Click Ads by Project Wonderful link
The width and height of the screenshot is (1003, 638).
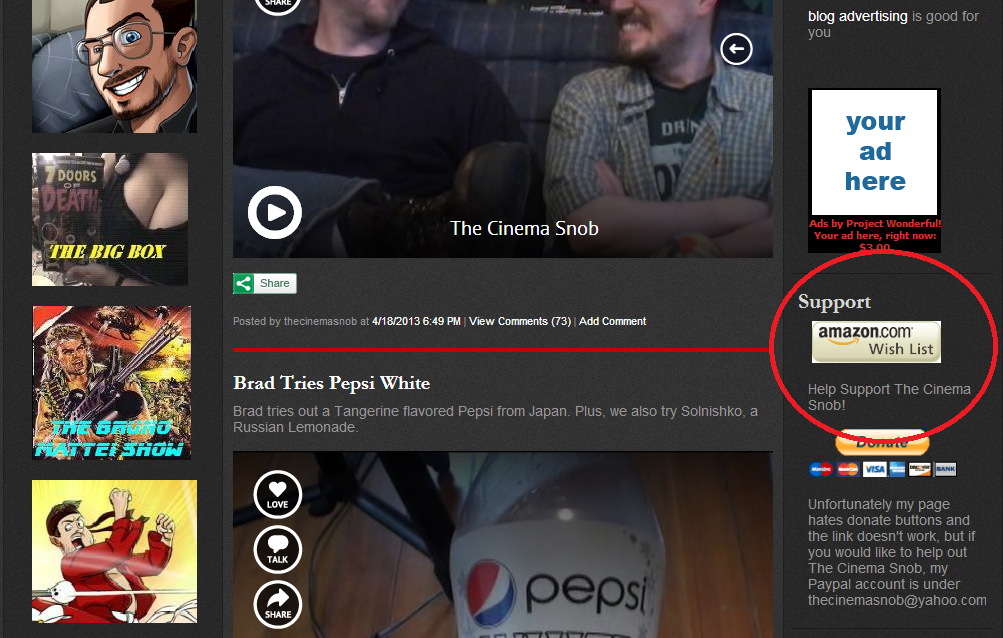pos(874,223)
